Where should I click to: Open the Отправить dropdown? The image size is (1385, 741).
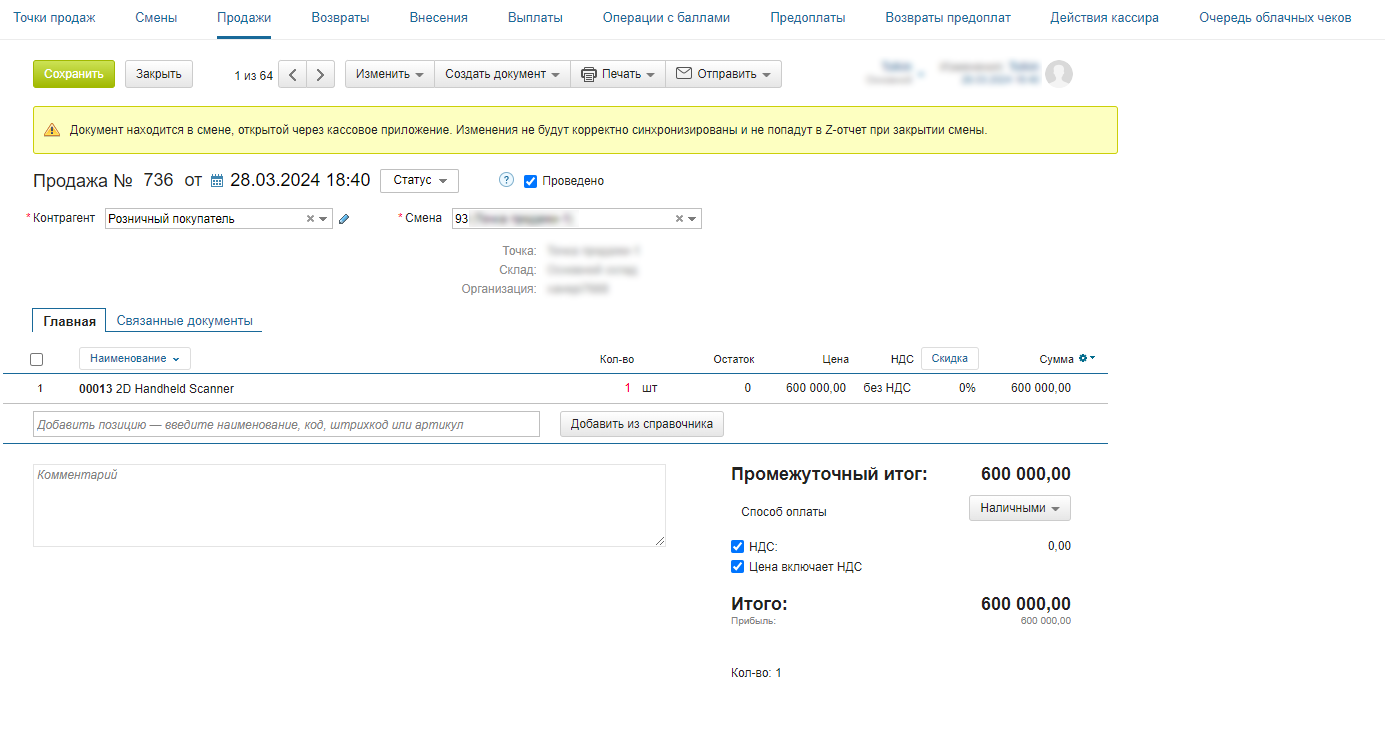(x=723, y=75)
